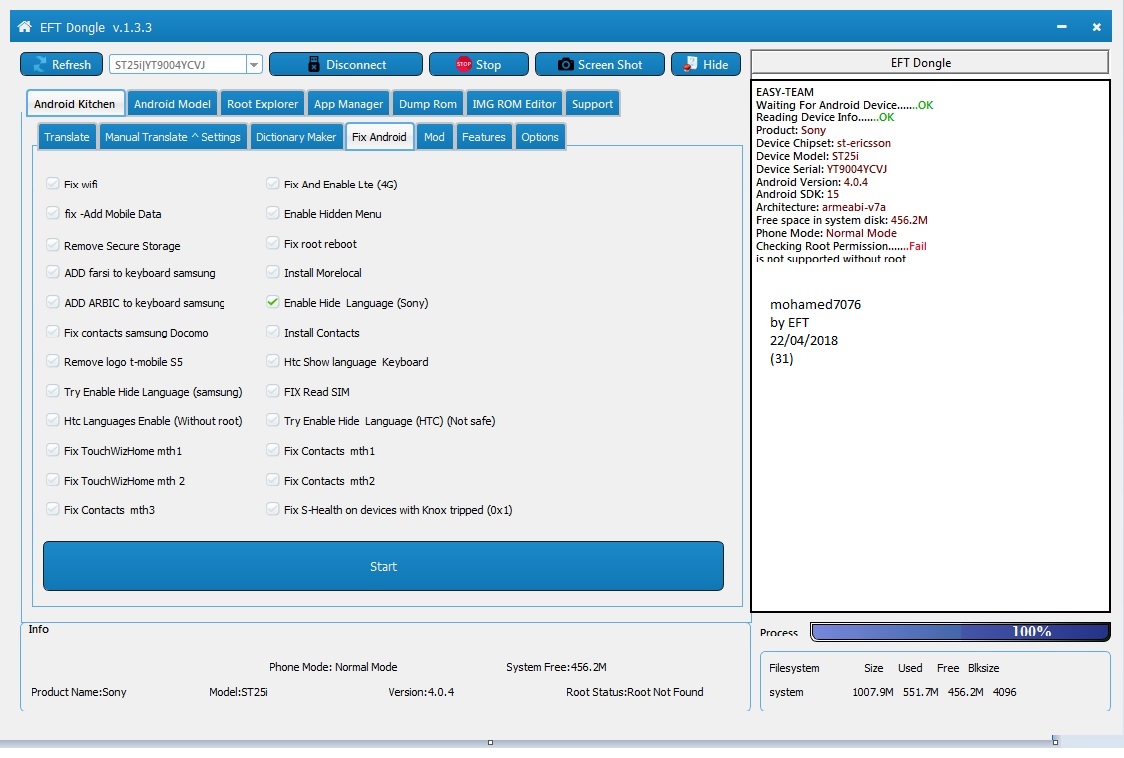Click 'Android Version: 4.0.4' log line

(811, 182)
